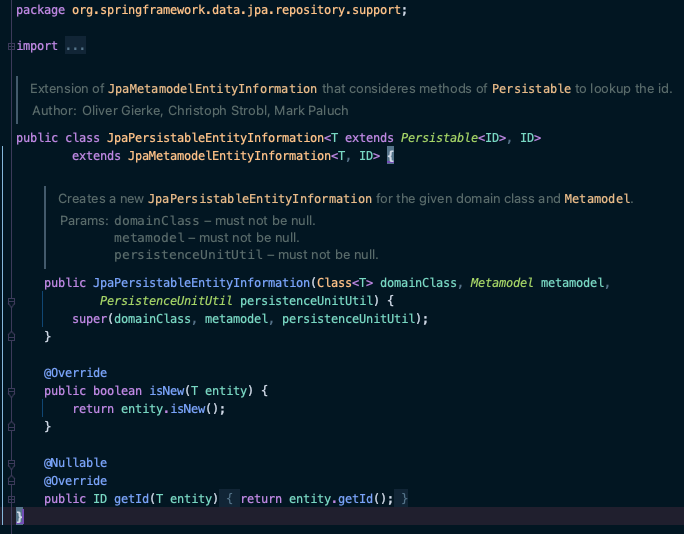
Task: Expand the folded import block gutter icon
Action: tap(11, 46)
